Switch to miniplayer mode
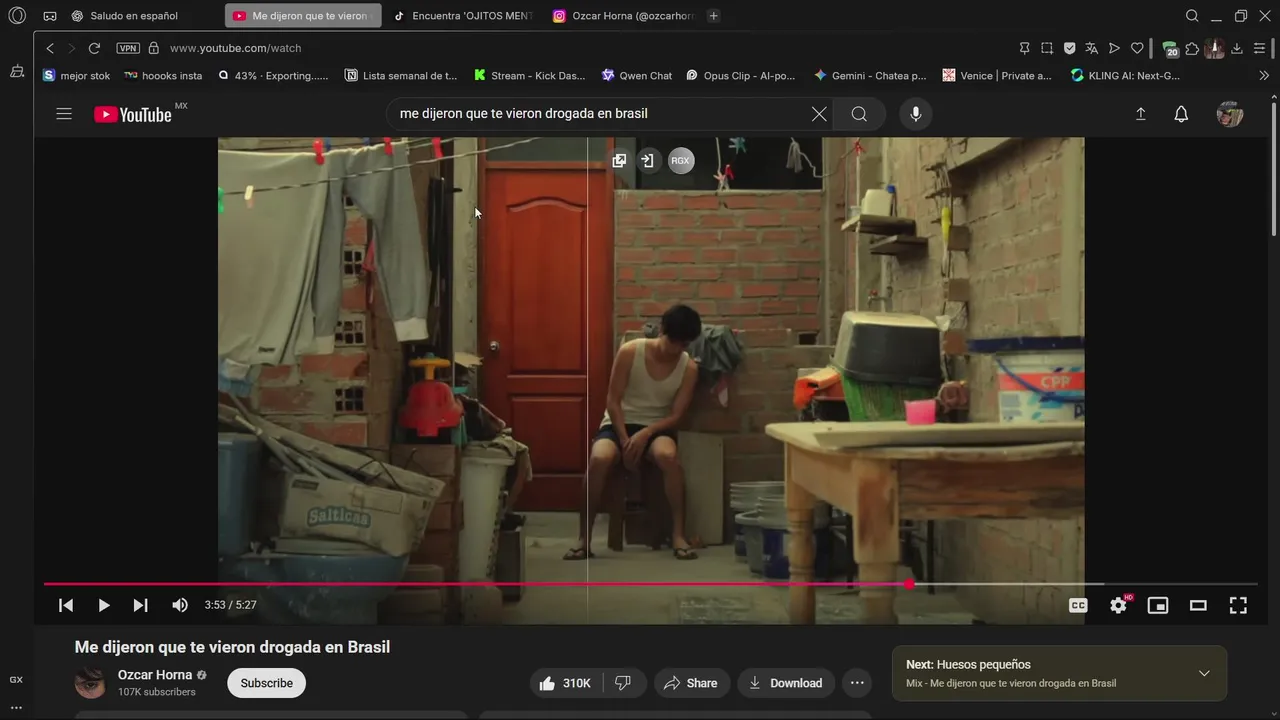 point(1158,605)
